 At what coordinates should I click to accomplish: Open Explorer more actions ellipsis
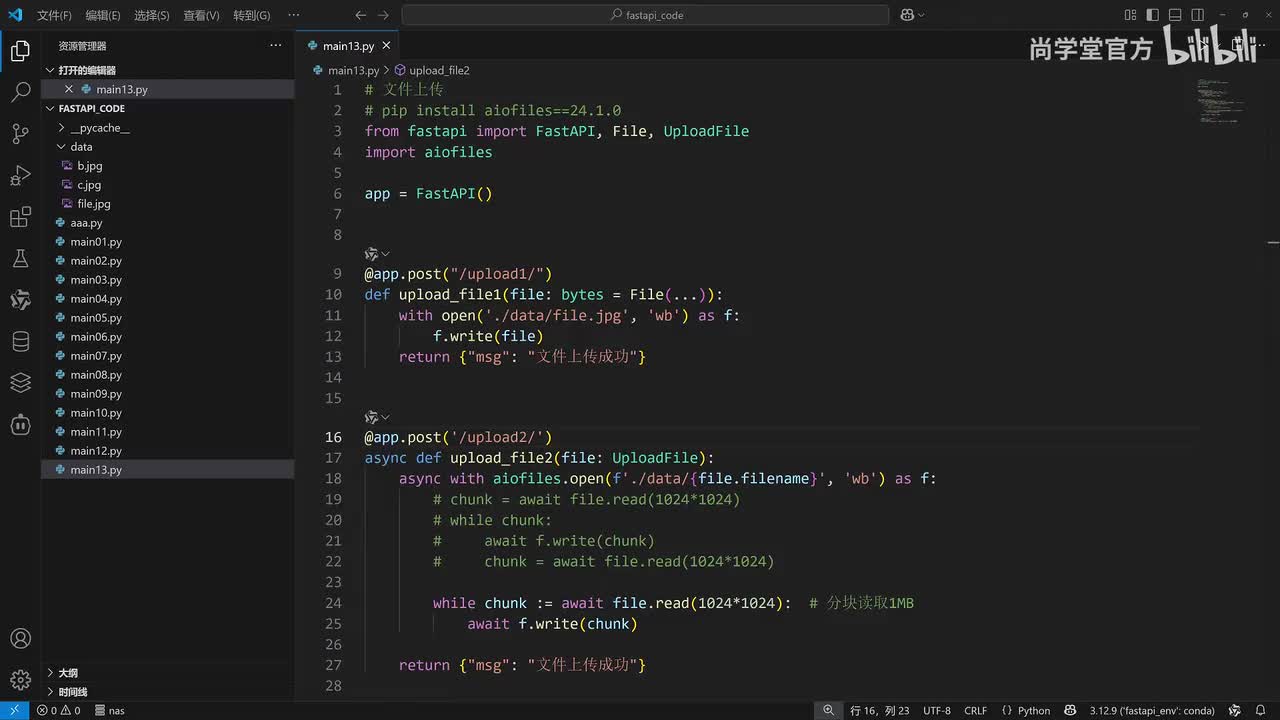(x=276, y=46)
